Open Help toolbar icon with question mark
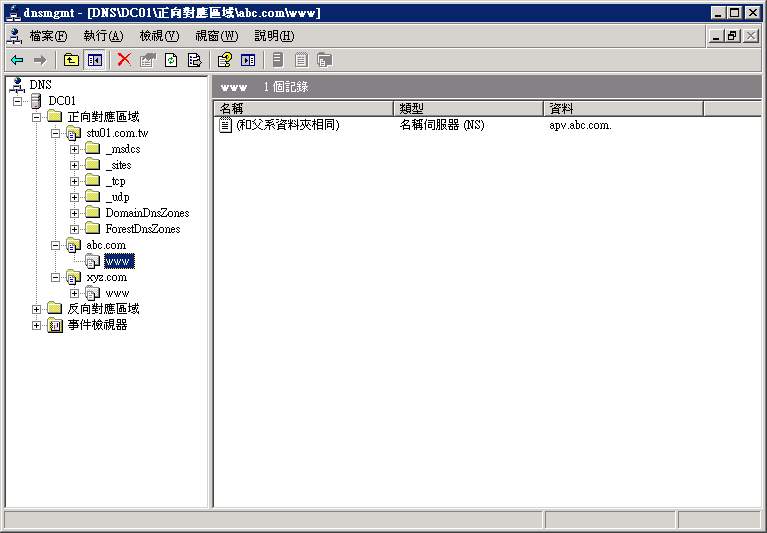Image resolution: width=767 pixels, height=533 pixels. (x=225, y=60)
